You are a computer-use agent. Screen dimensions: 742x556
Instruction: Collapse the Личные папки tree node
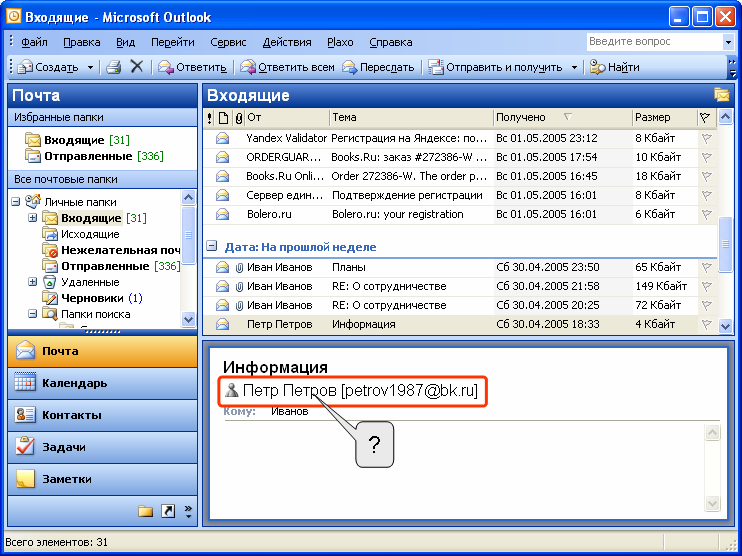(16, 202)
